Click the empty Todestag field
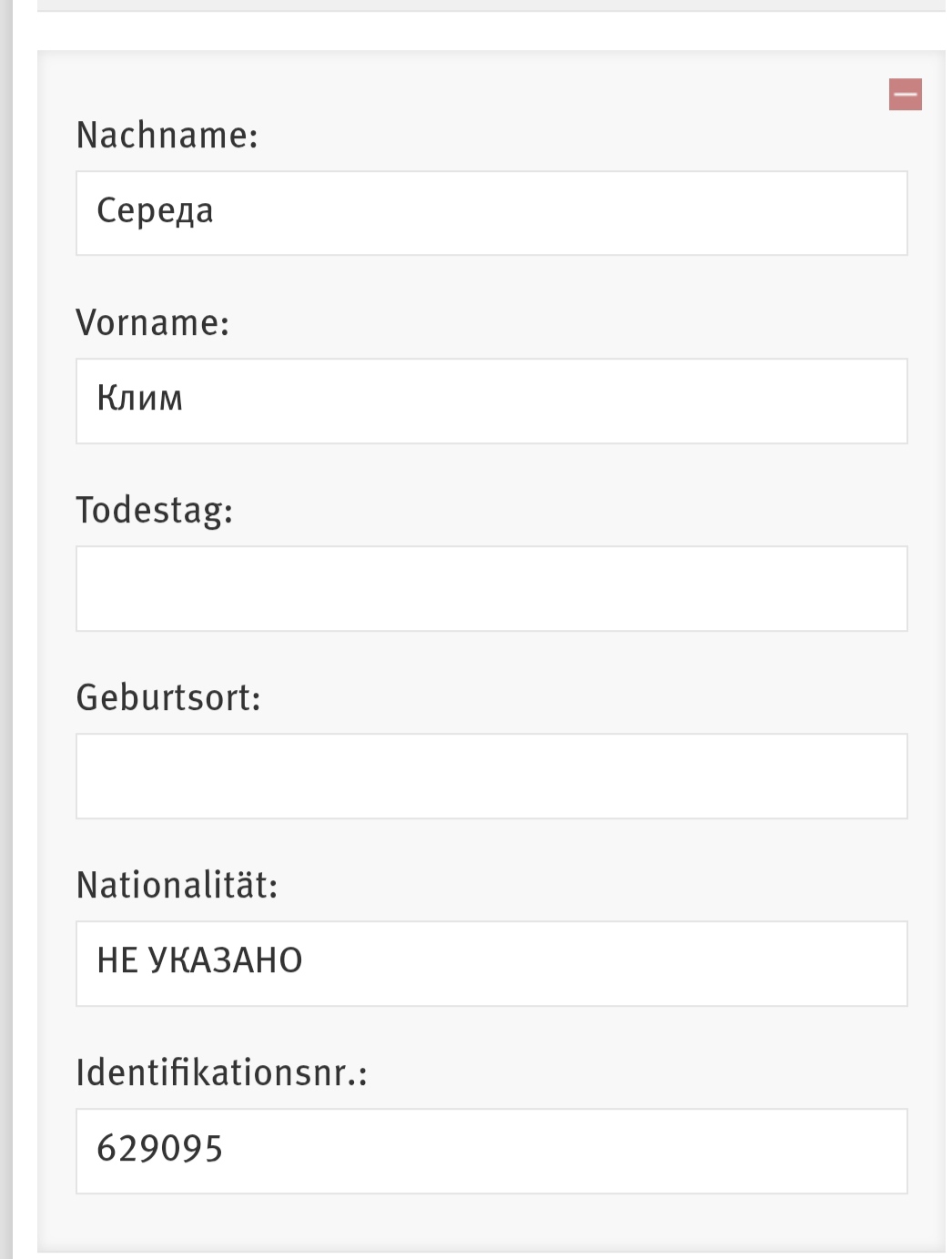952x1259 pixels. [x=491, y=588]
